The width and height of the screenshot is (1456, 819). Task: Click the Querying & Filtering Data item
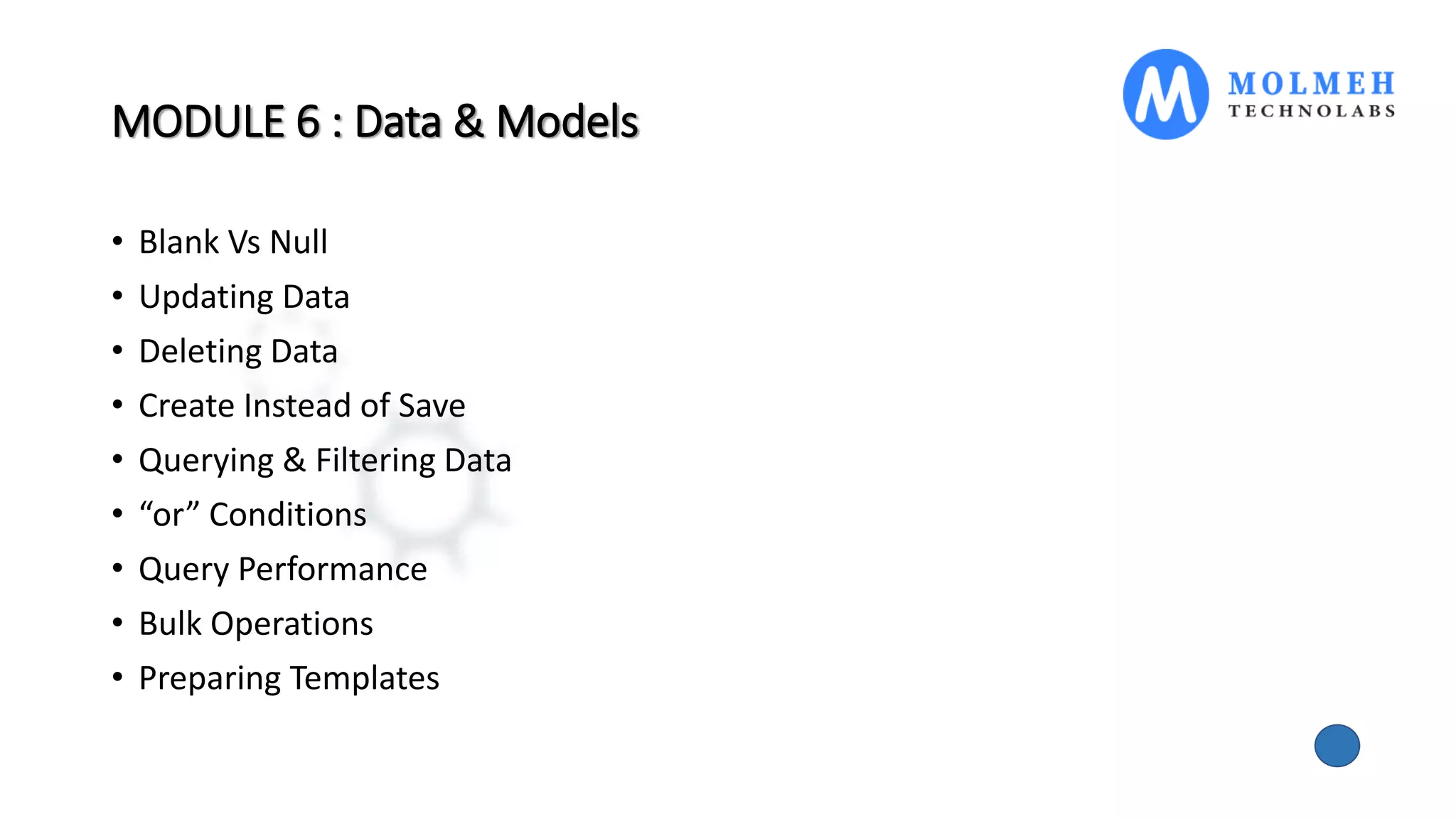tap(325, 460)
